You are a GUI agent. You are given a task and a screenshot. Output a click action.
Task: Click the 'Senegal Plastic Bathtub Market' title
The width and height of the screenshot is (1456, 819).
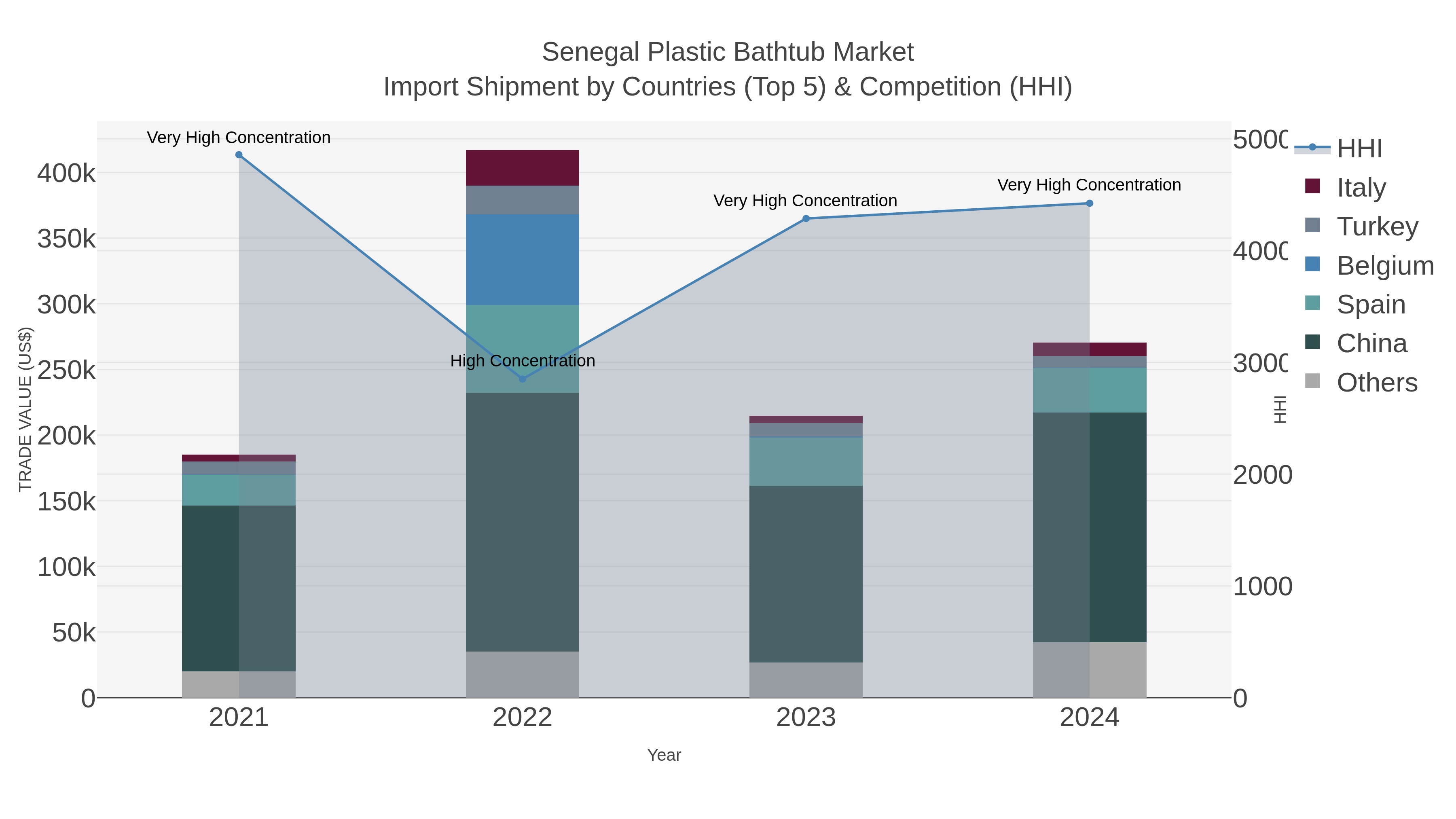(x=728, y=52)
